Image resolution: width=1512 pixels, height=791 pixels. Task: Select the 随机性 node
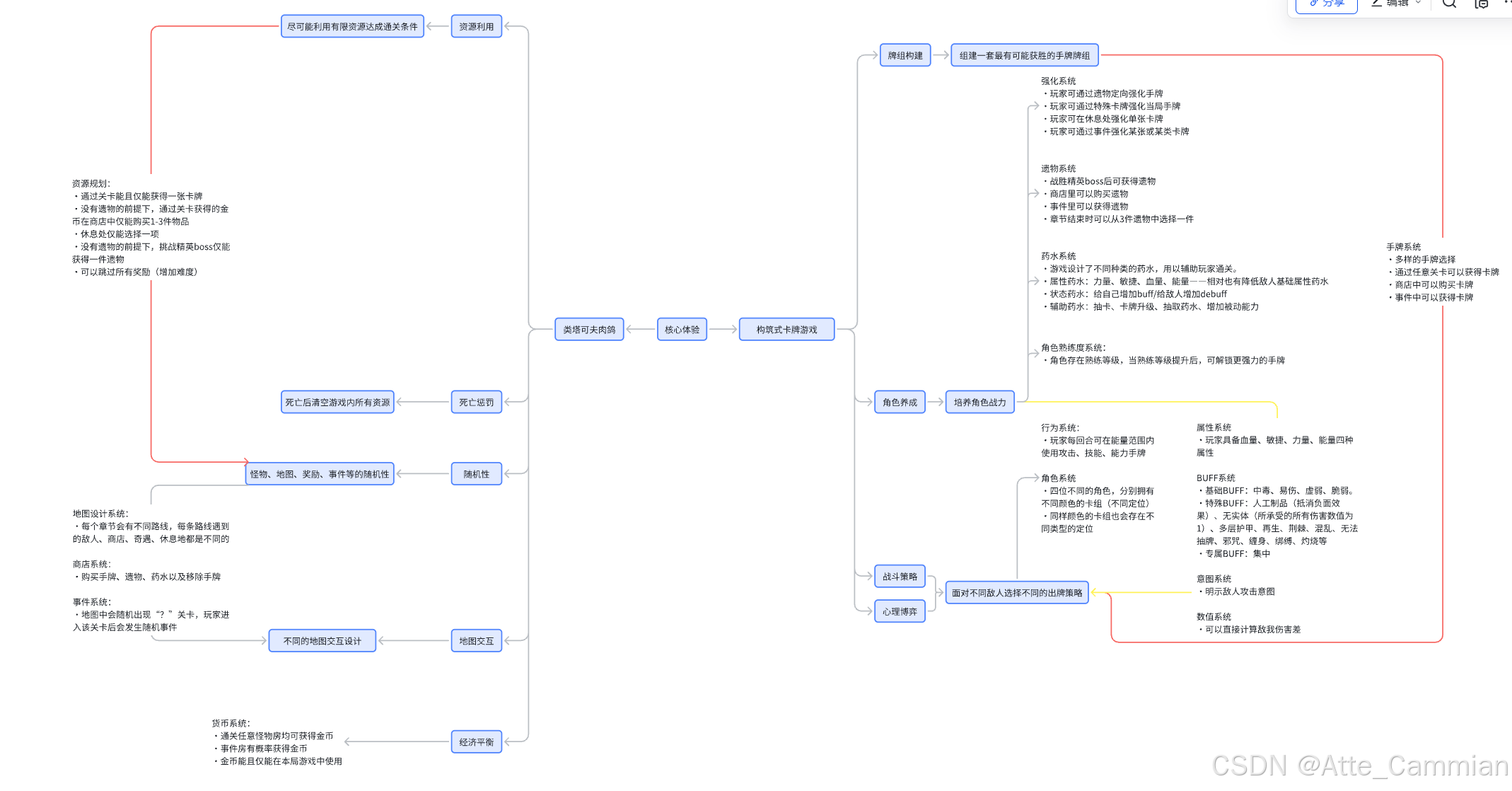pyautogui.click(x=476, y=474)
